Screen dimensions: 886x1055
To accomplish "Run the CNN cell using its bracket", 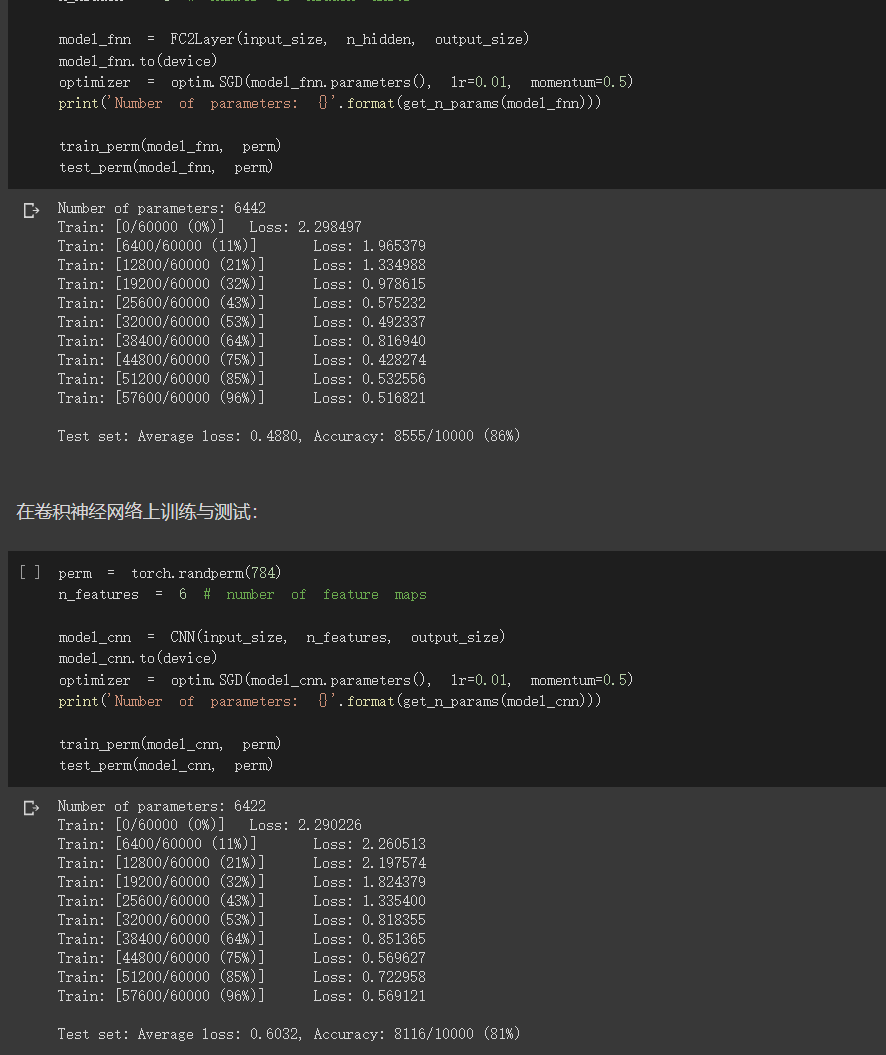I will (x=30, y=572).
